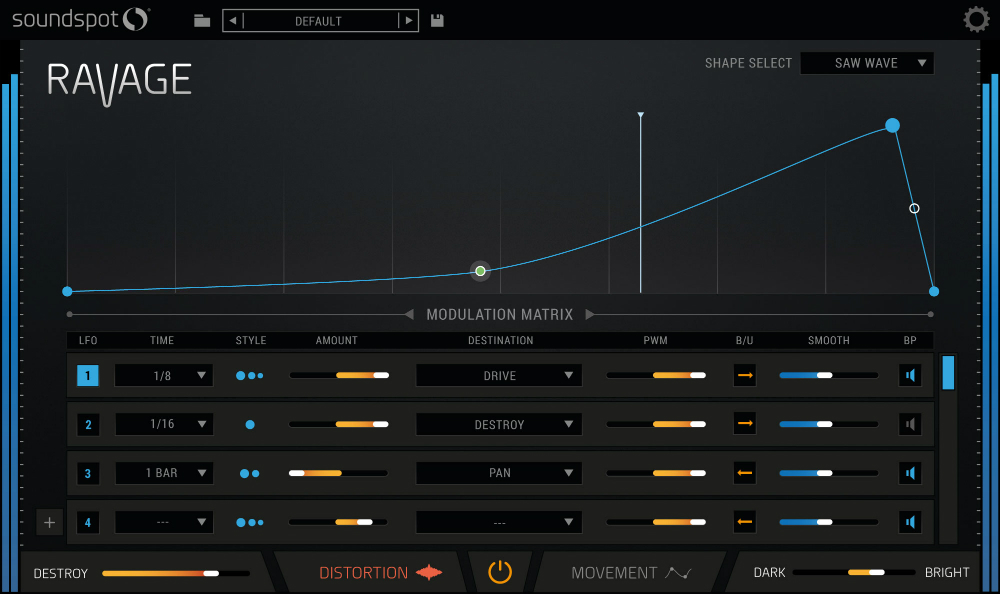Viewport: 1000px width, 594px height.
Task: Click left arrow beside MODULATION MATRIX
Action: pyautogui.click(x=409, y=314)
